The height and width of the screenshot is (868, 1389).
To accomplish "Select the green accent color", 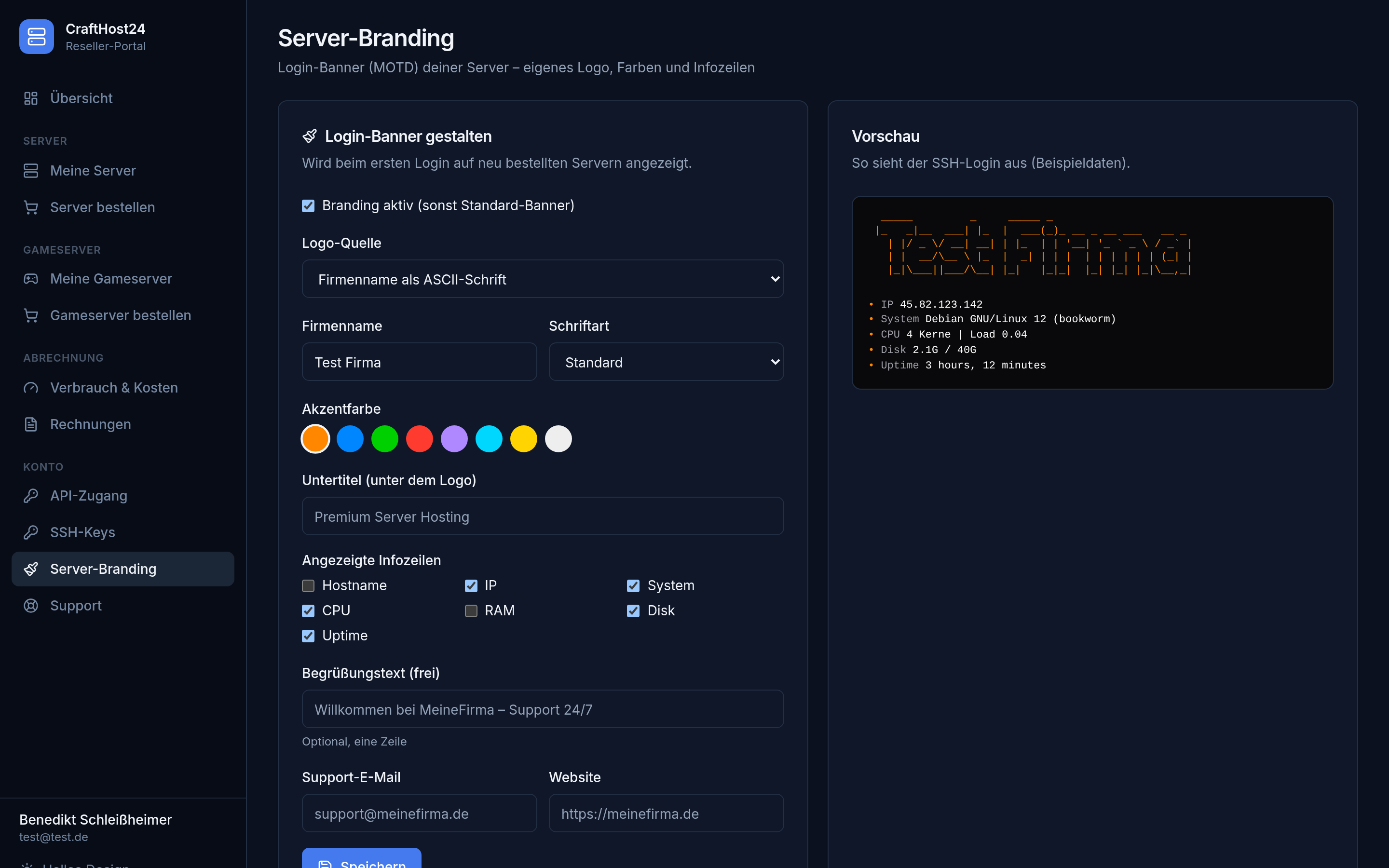I will click(x=384, y=439).
